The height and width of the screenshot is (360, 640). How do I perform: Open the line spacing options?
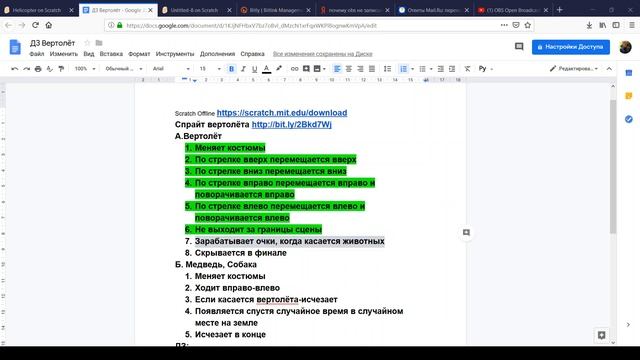pyautogui.click(x=387, y=69)
